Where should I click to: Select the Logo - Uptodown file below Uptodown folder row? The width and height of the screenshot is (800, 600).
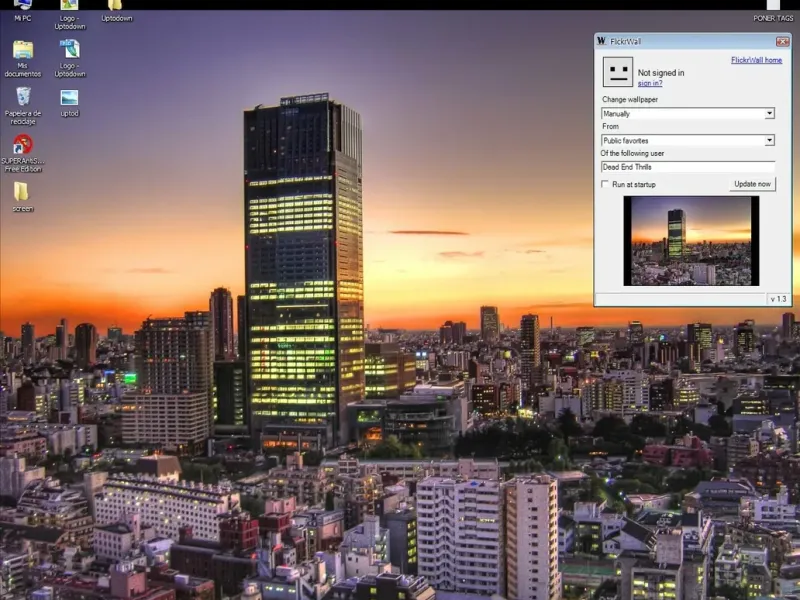[69, 49]
